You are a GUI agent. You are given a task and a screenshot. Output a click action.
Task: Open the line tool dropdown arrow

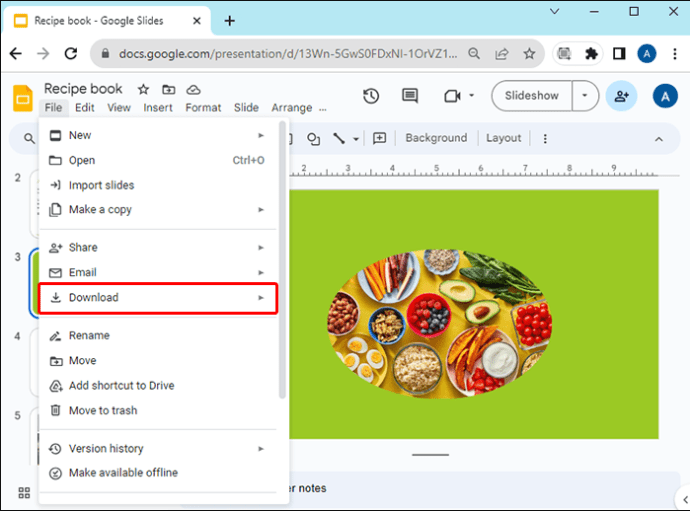tap(356, 140)
